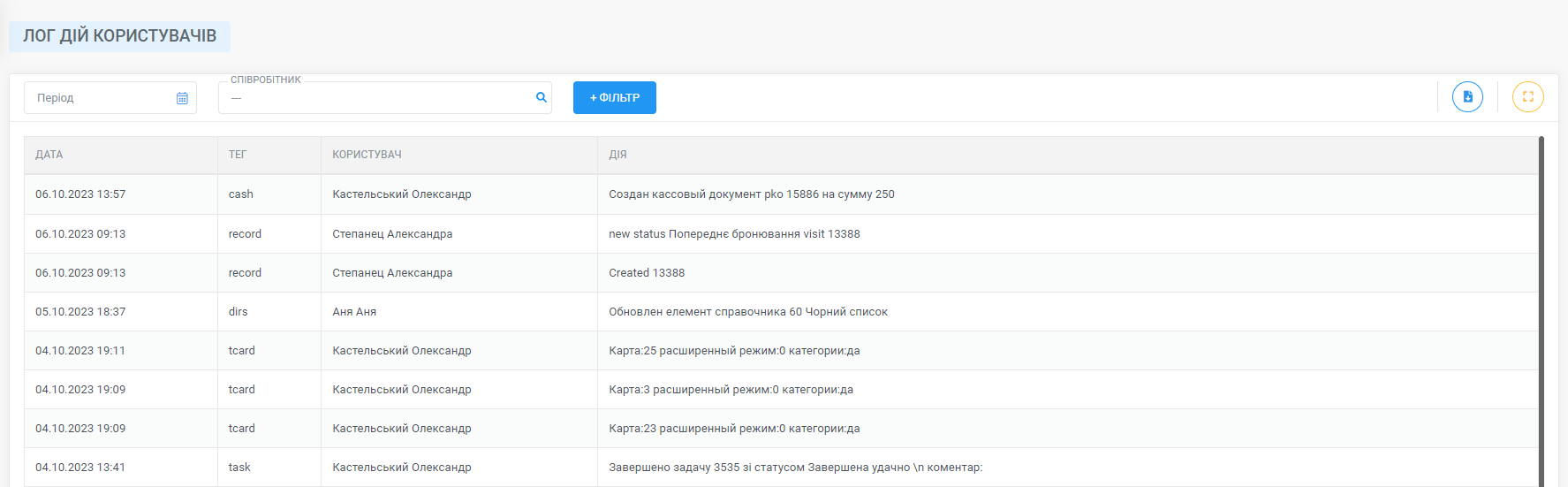
Task: Select the task row about задачу 3535
Action: pos(781,468)
